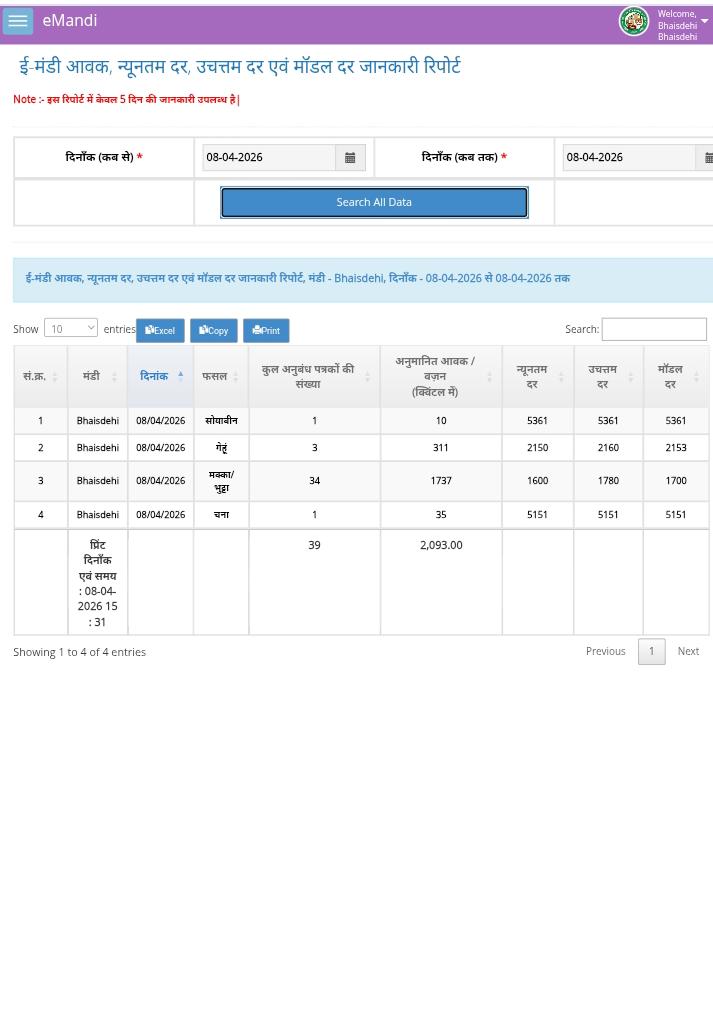713x1015 pixels.
Task: Select page 1 in pagination
Action: click(651, 651)
